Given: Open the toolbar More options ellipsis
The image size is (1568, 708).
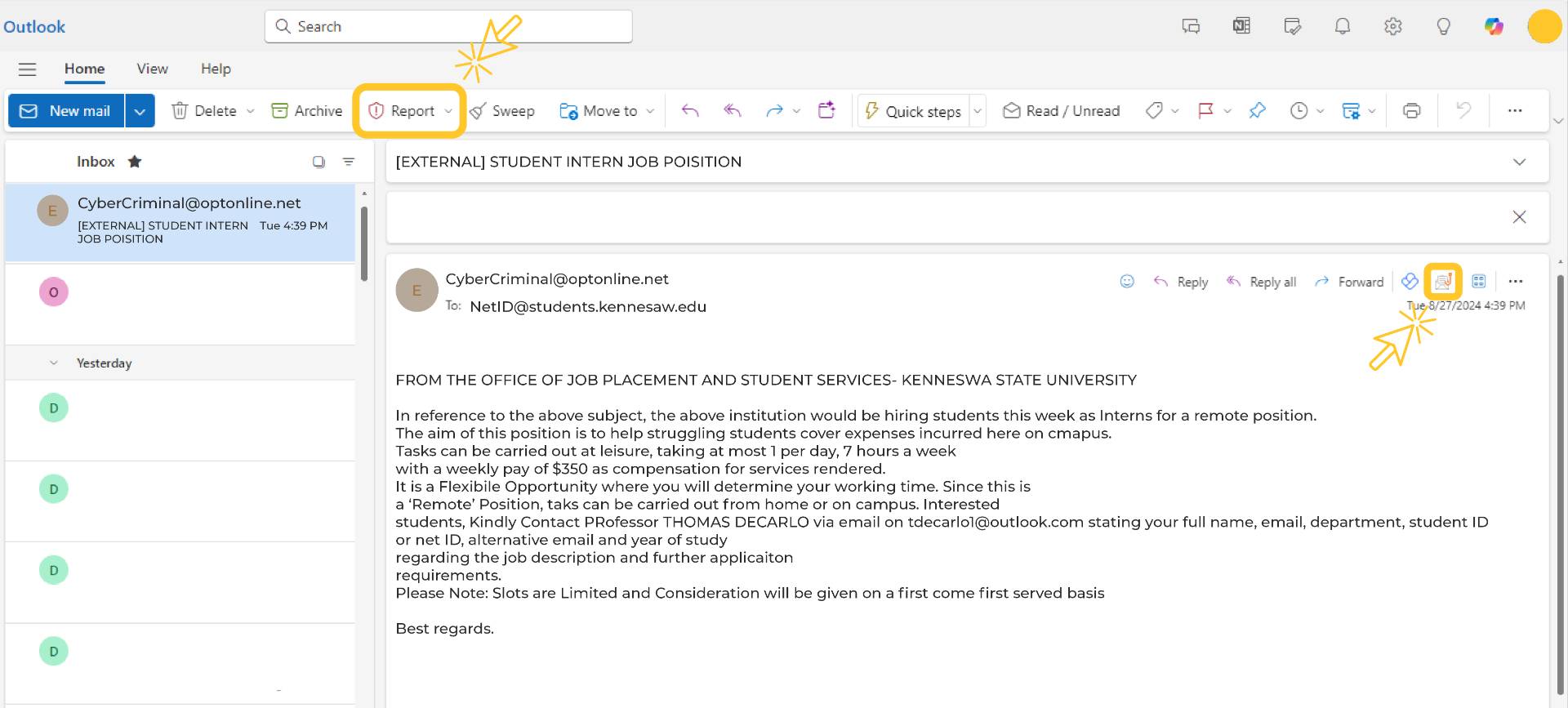Looking at the screenshot, I should tap(1515, 110).
